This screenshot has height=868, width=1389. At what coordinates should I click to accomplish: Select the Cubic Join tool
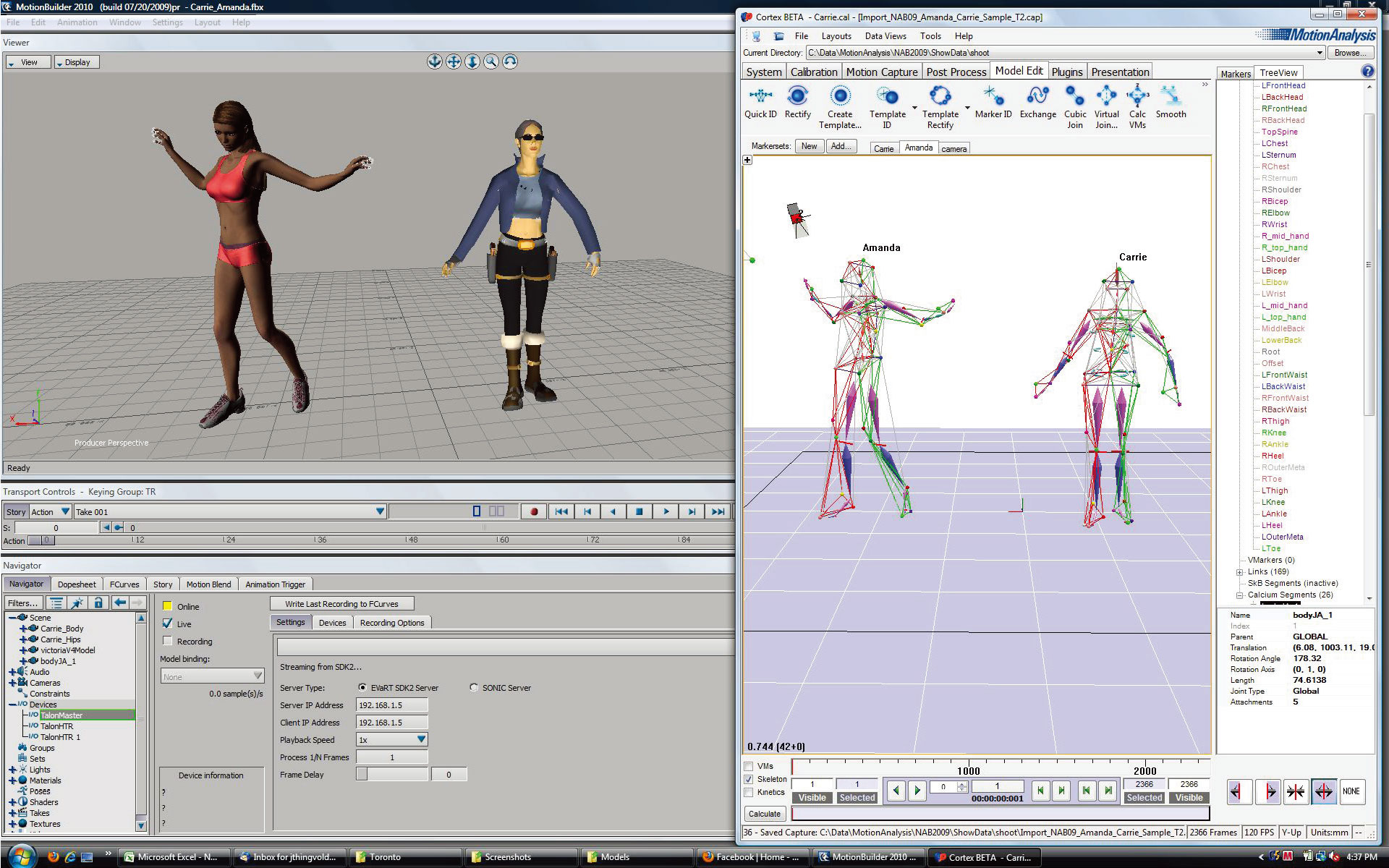(1075, 107)
